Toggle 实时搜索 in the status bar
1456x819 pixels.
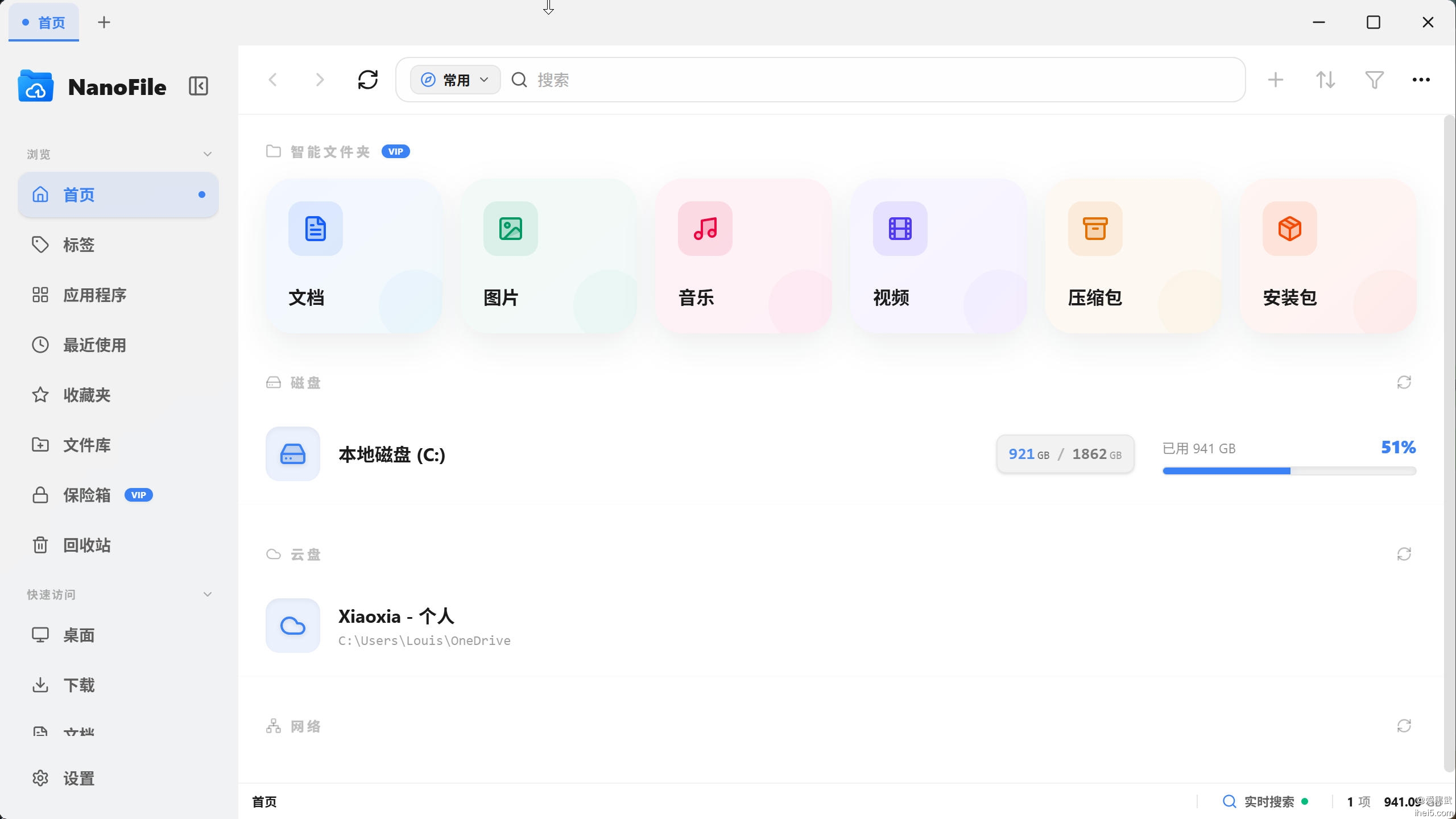click(1265, 801)
